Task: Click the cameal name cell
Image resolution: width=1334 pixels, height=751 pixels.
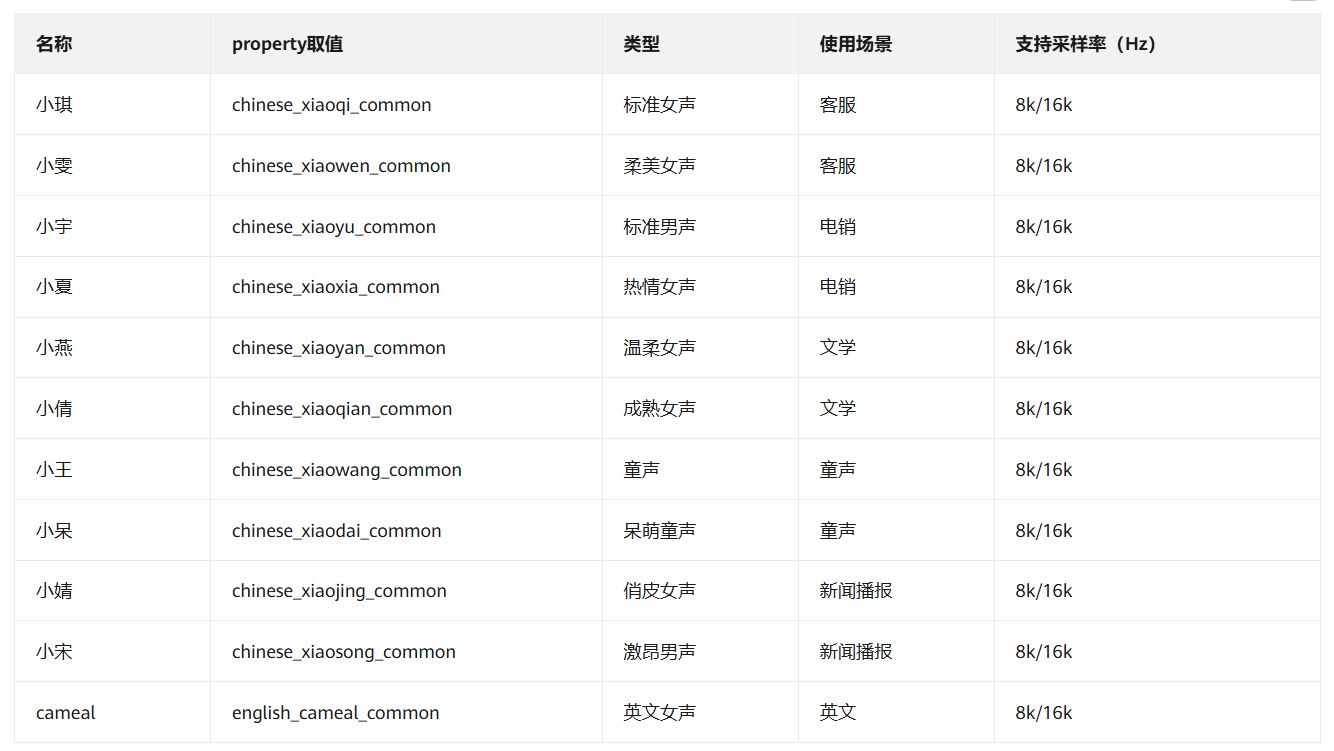Action: click(66, 713)
